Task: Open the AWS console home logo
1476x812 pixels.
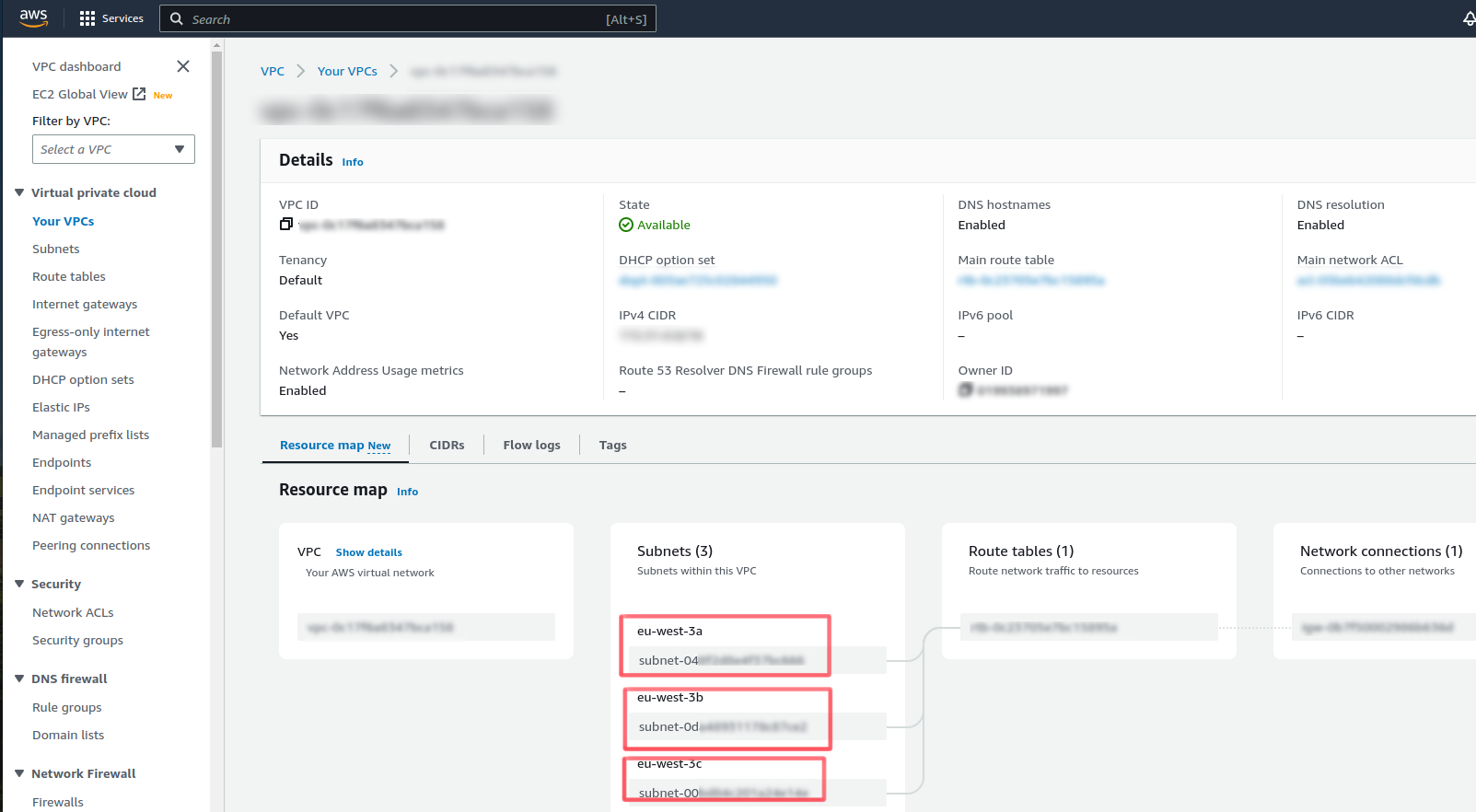Action: coord(33,18)
